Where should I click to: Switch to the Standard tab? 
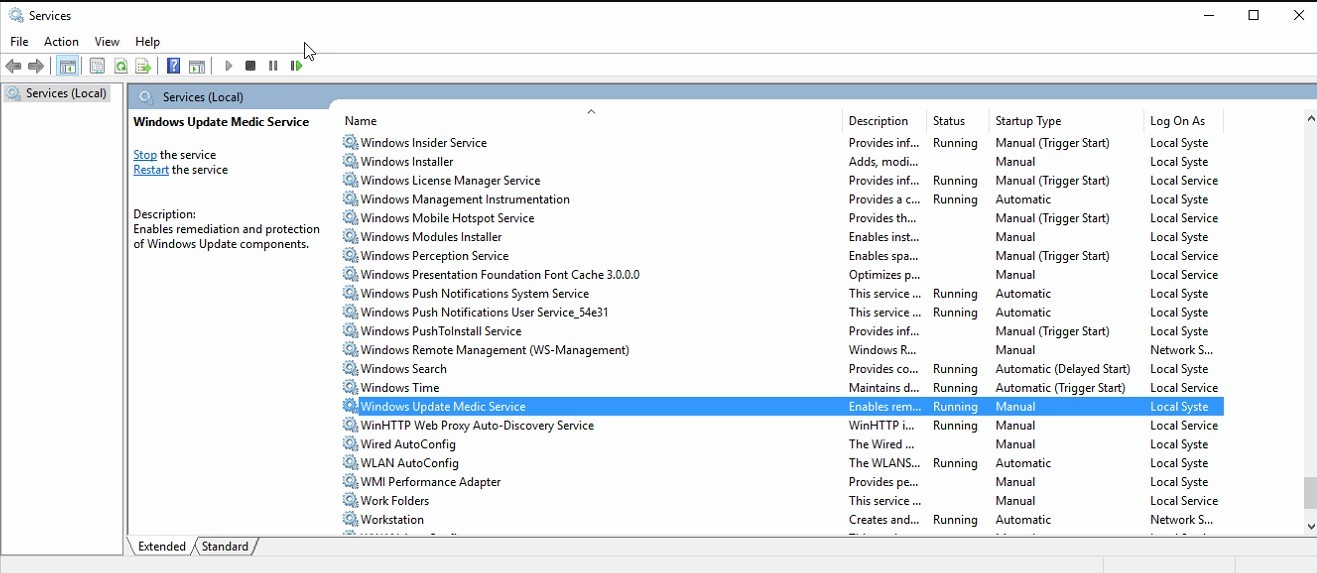click(225, 546)
